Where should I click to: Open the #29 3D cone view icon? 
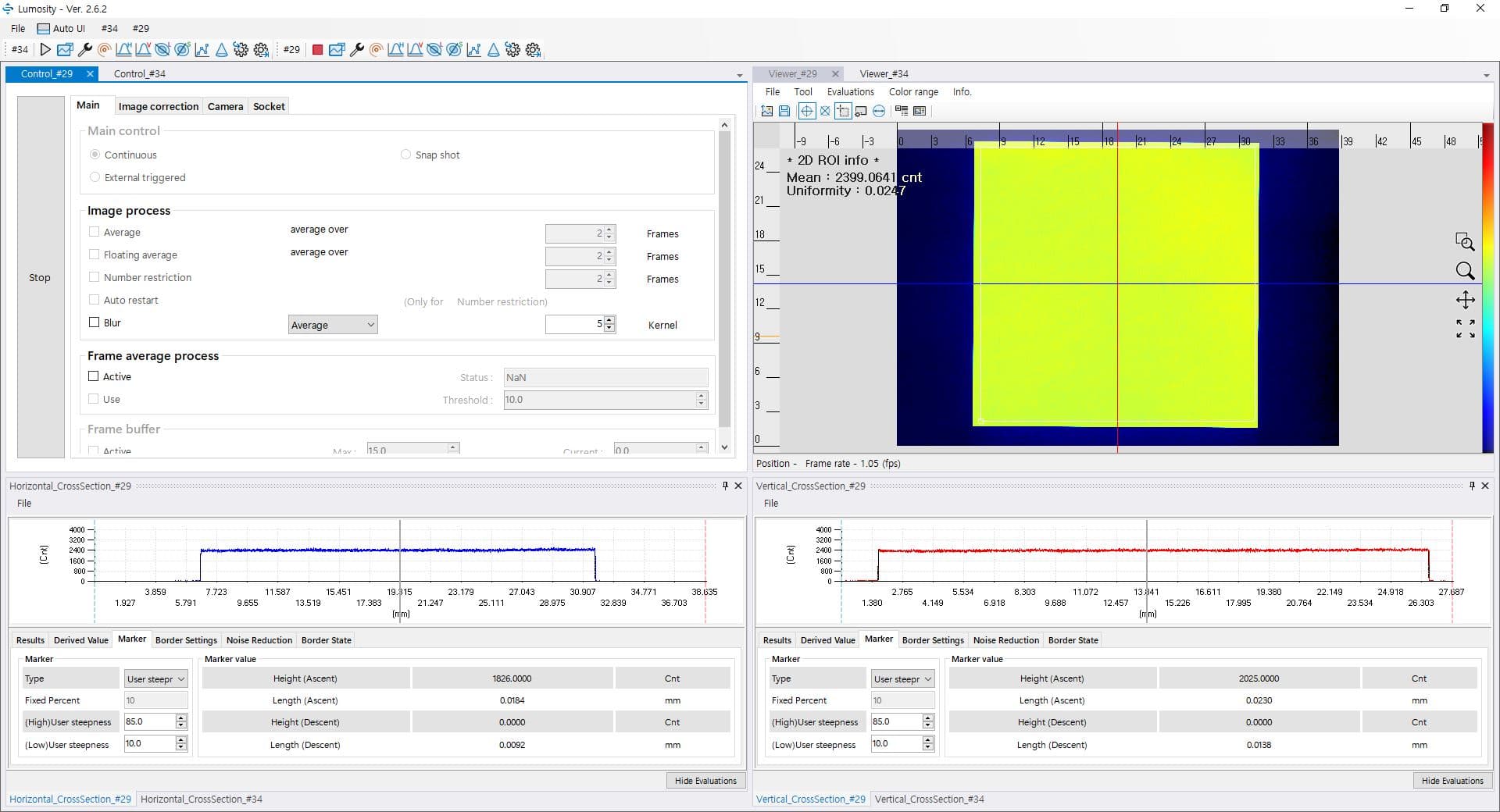[493, 49]
